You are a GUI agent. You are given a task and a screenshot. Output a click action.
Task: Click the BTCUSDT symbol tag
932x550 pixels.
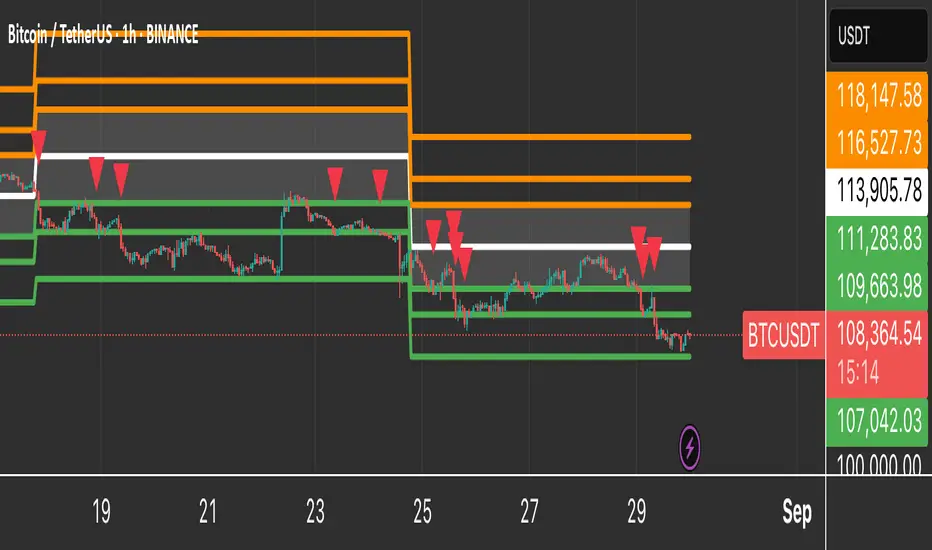pyautogui.click(x=783, y=335)
